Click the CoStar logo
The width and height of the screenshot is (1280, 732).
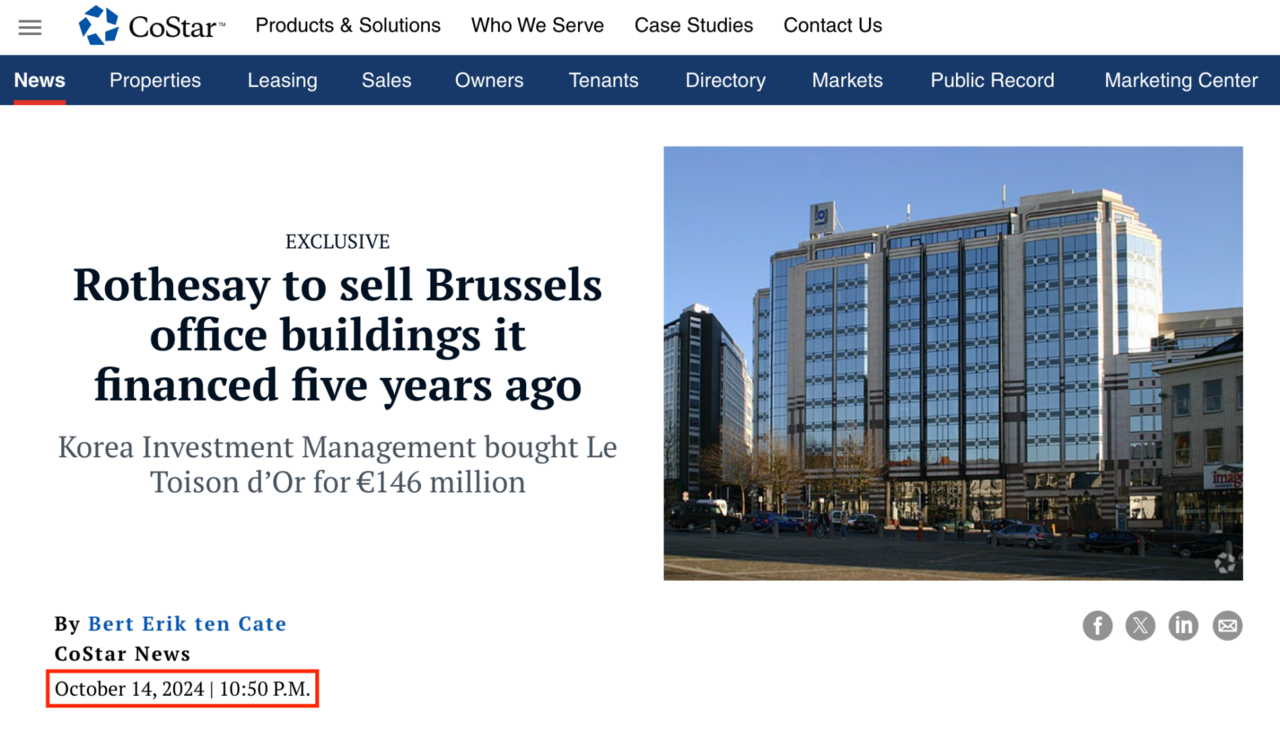point(152,26)
